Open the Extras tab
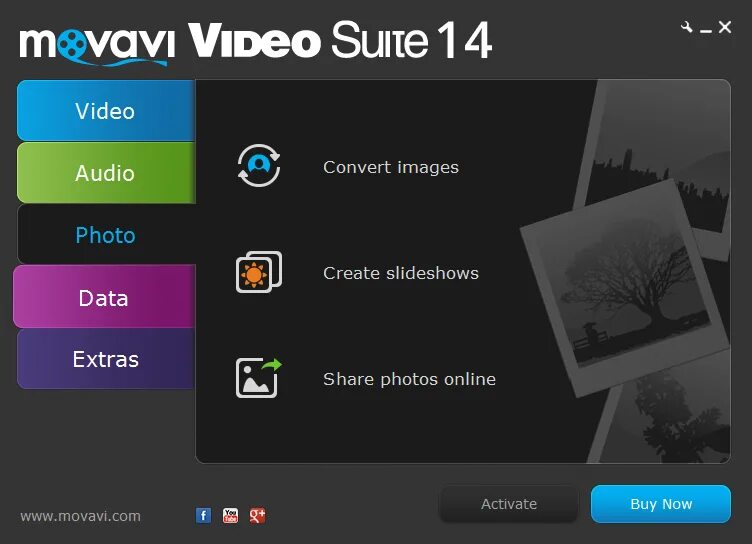Image resolution: width=752 pixels, height=544 pixels. tap(106, 359)
